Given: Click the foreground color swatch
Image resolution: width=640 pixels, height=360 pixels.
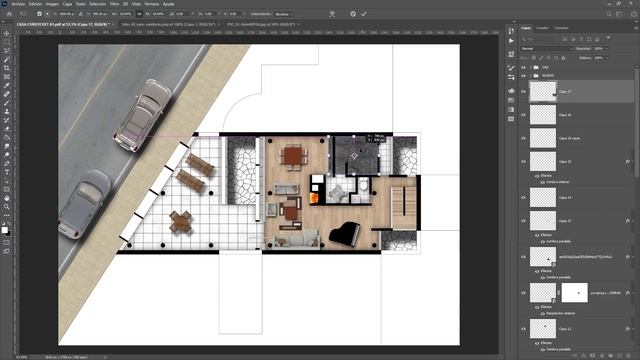Looking at the screenshot, I should click(x=4, y=230).
